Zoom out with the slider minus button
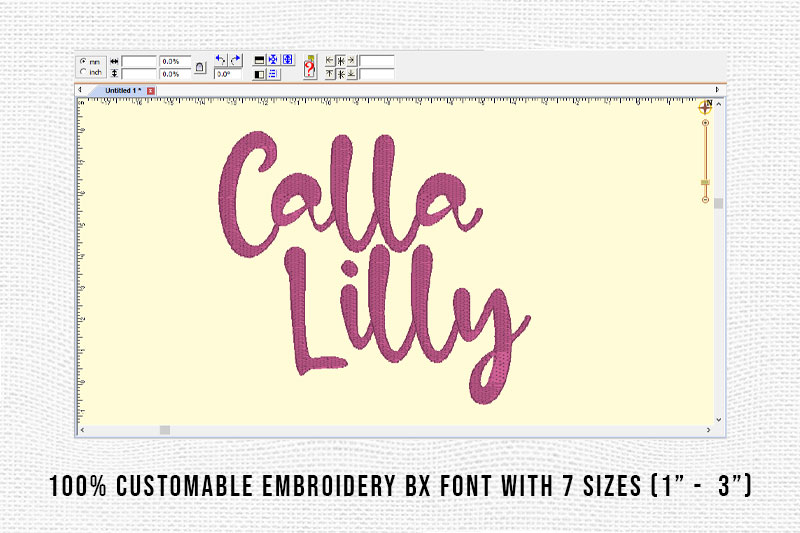The height and width of the screenshot is (533, 800). (706, 199)
